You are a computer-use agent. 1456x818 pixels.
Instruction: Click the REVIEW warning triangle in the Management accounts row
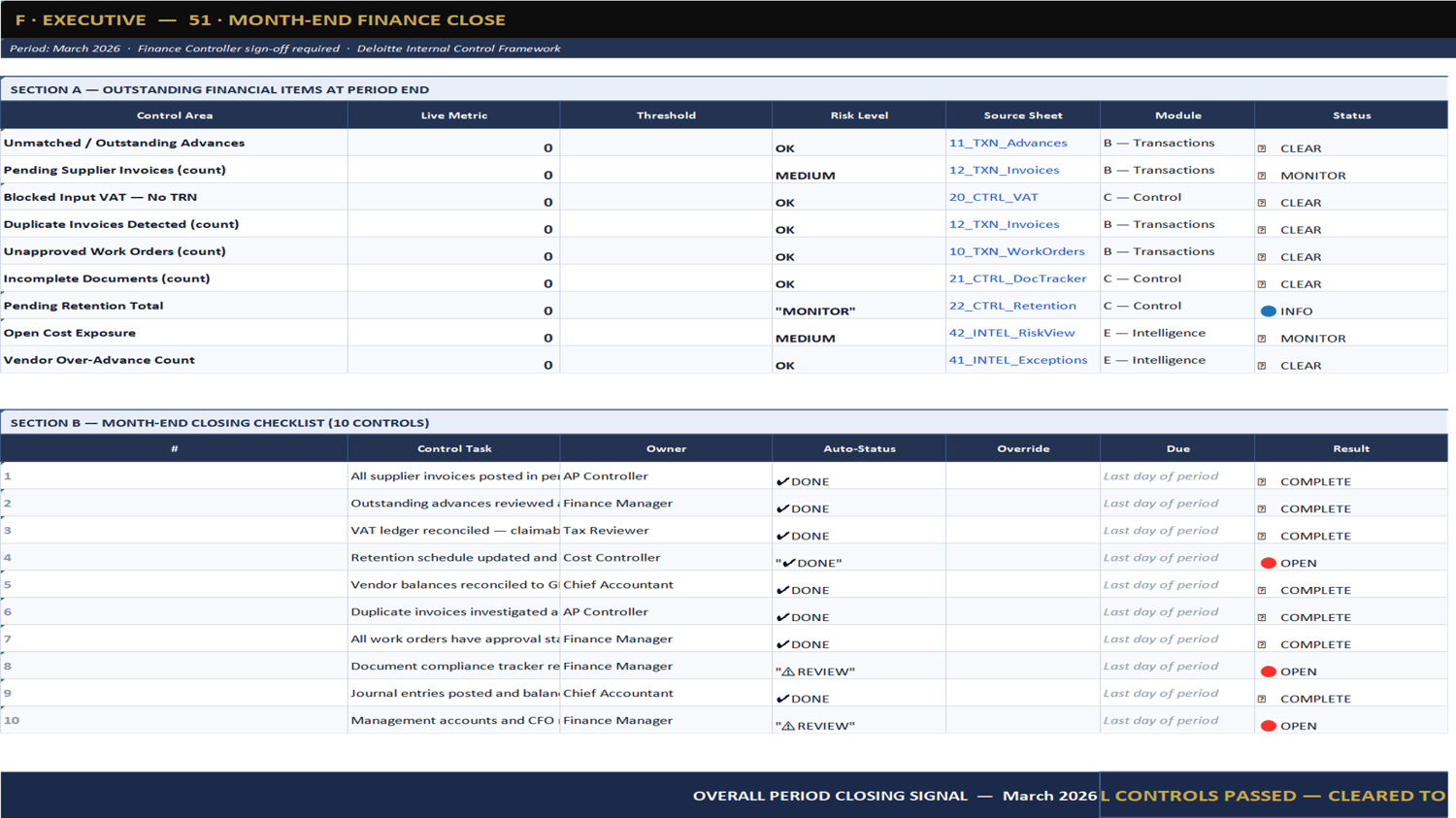(x=788, y=726)
